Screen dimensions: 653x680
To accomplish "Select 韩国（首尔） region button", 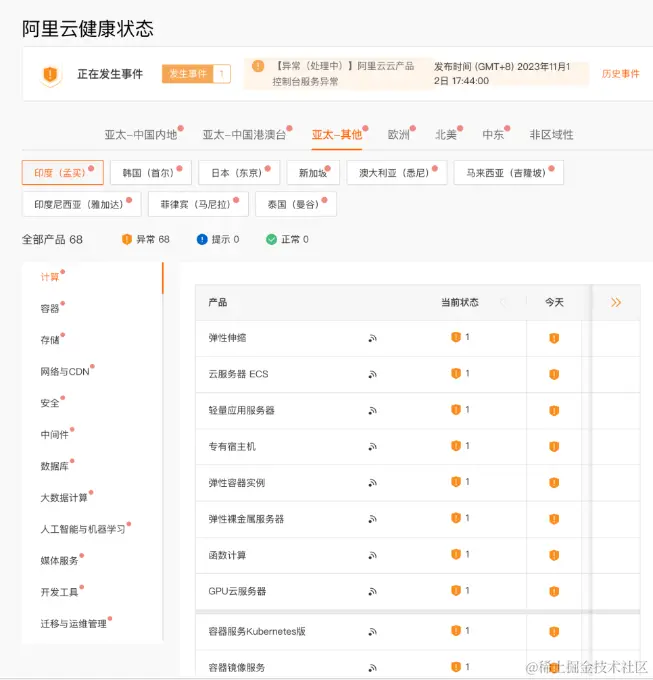I will pyautogui.click(x=151, y=173).
